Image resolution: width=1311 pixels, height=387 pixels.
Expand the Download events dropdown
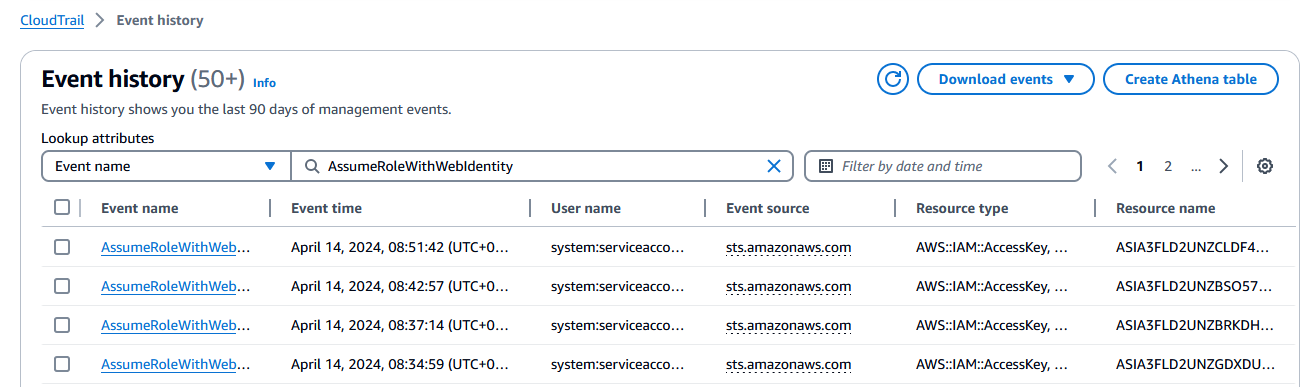[1006, 79]
